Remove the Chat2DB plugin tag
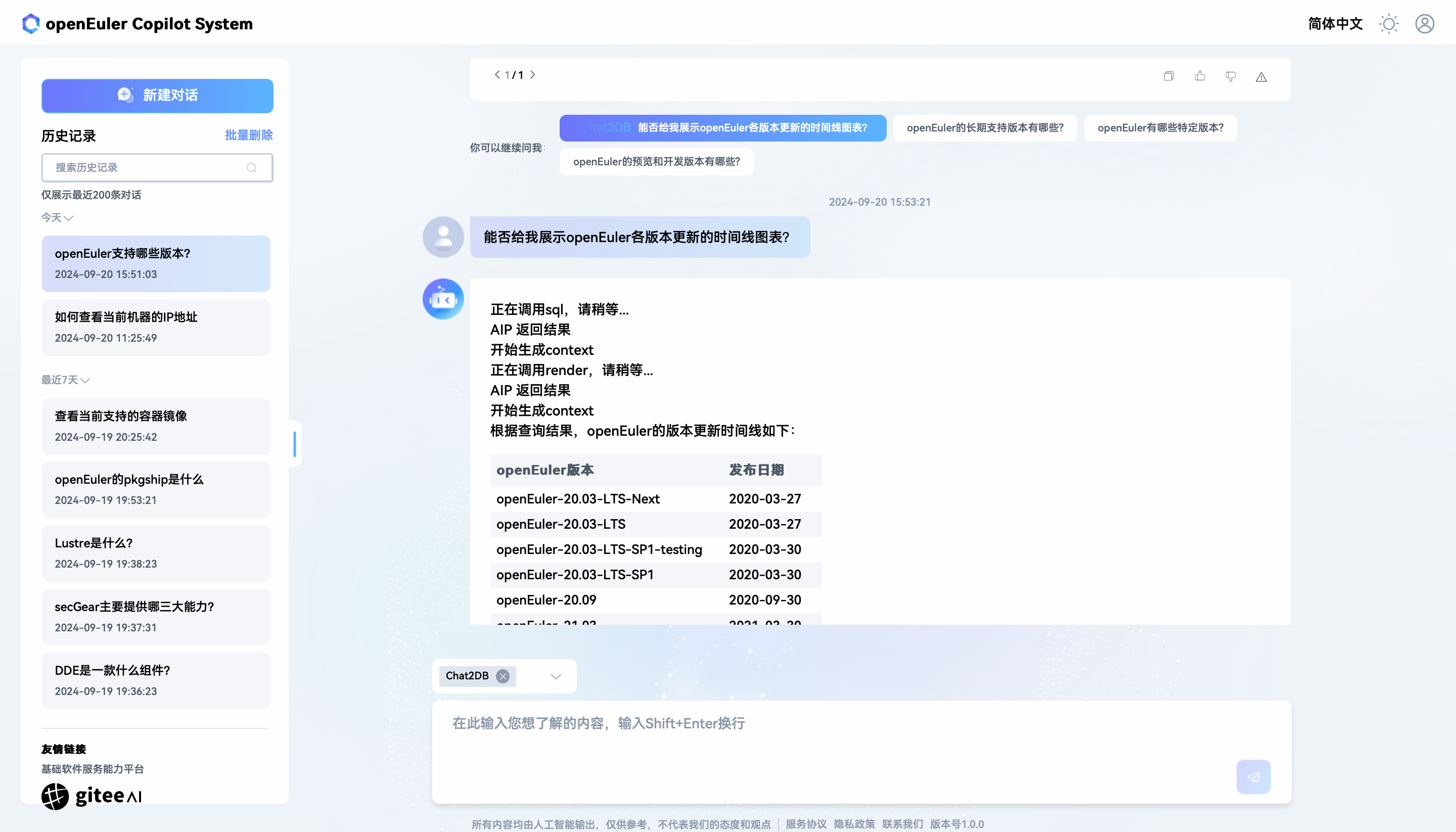This screenshot has width=1456, height=832. coord(503,676)
